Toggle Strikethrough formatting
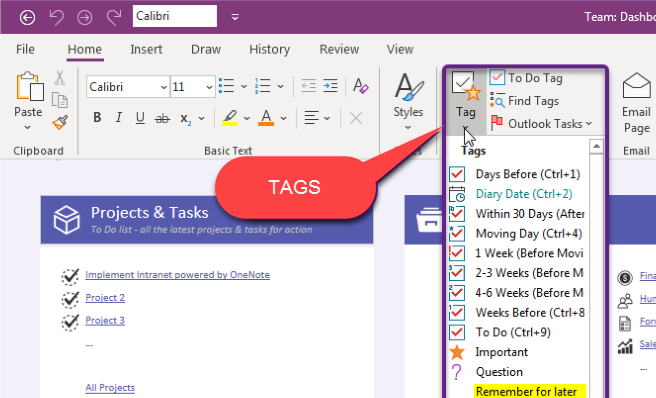This screenshot has height=398, width=656. 162,119
